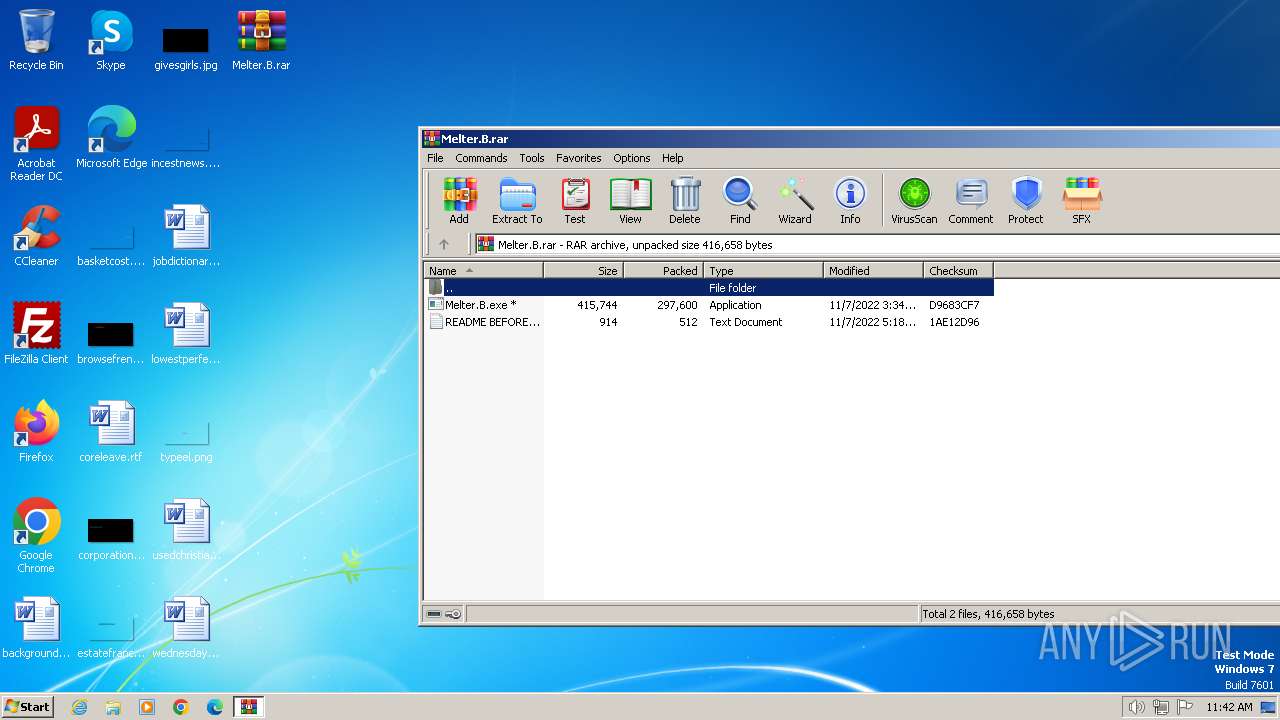Select coreleave.rtf desktop document
1280x720 pixels.
point(111,432)
